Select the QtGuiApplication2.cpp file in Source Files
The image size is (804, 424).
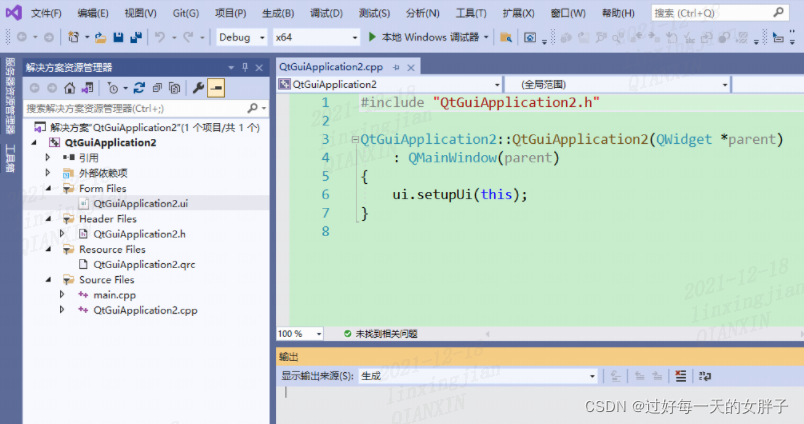click(x=145, y=310)
